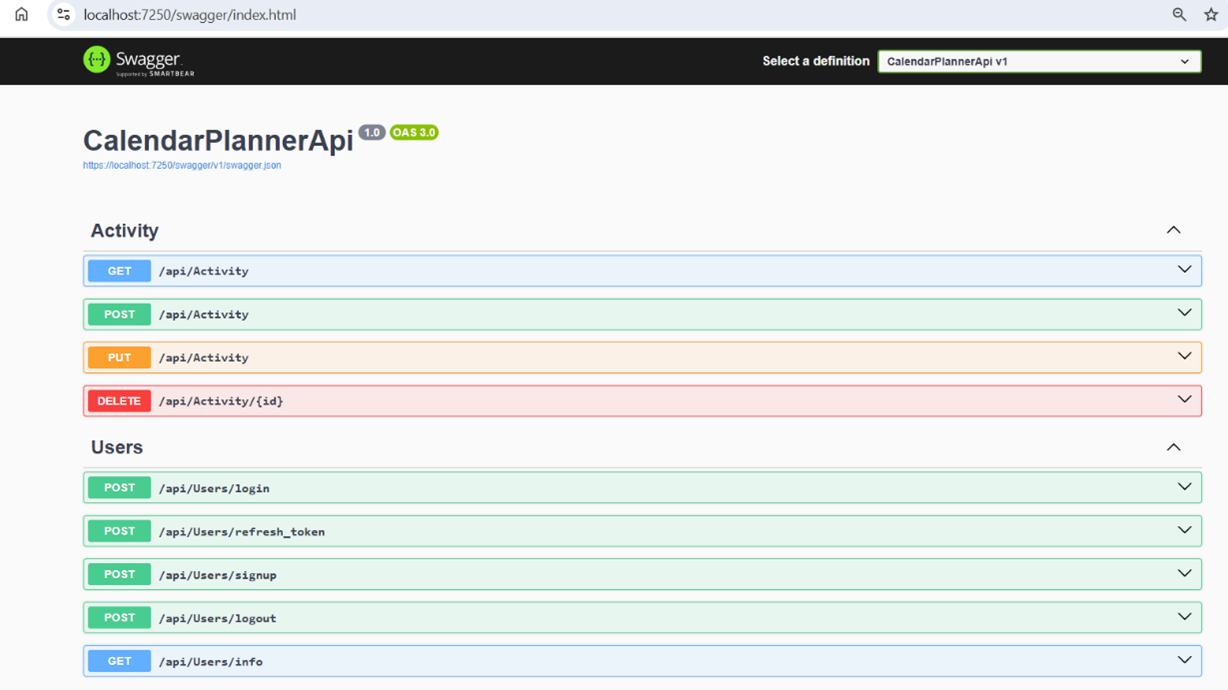Screen dimensions: 1228x690
Task: Click the POST badge for /api/Users/login
Action: click(x=119, y=488)
